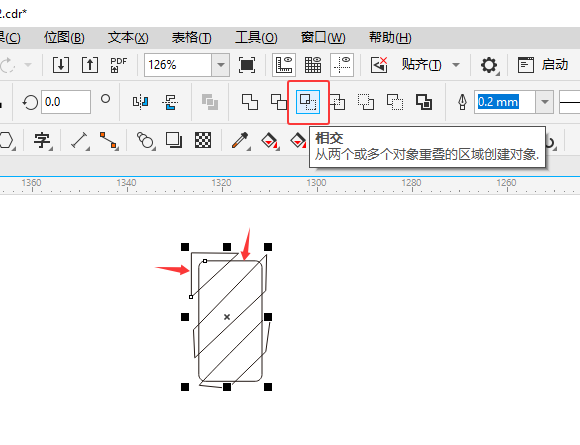Click the Intersect shaping button

tap(308, 102)
